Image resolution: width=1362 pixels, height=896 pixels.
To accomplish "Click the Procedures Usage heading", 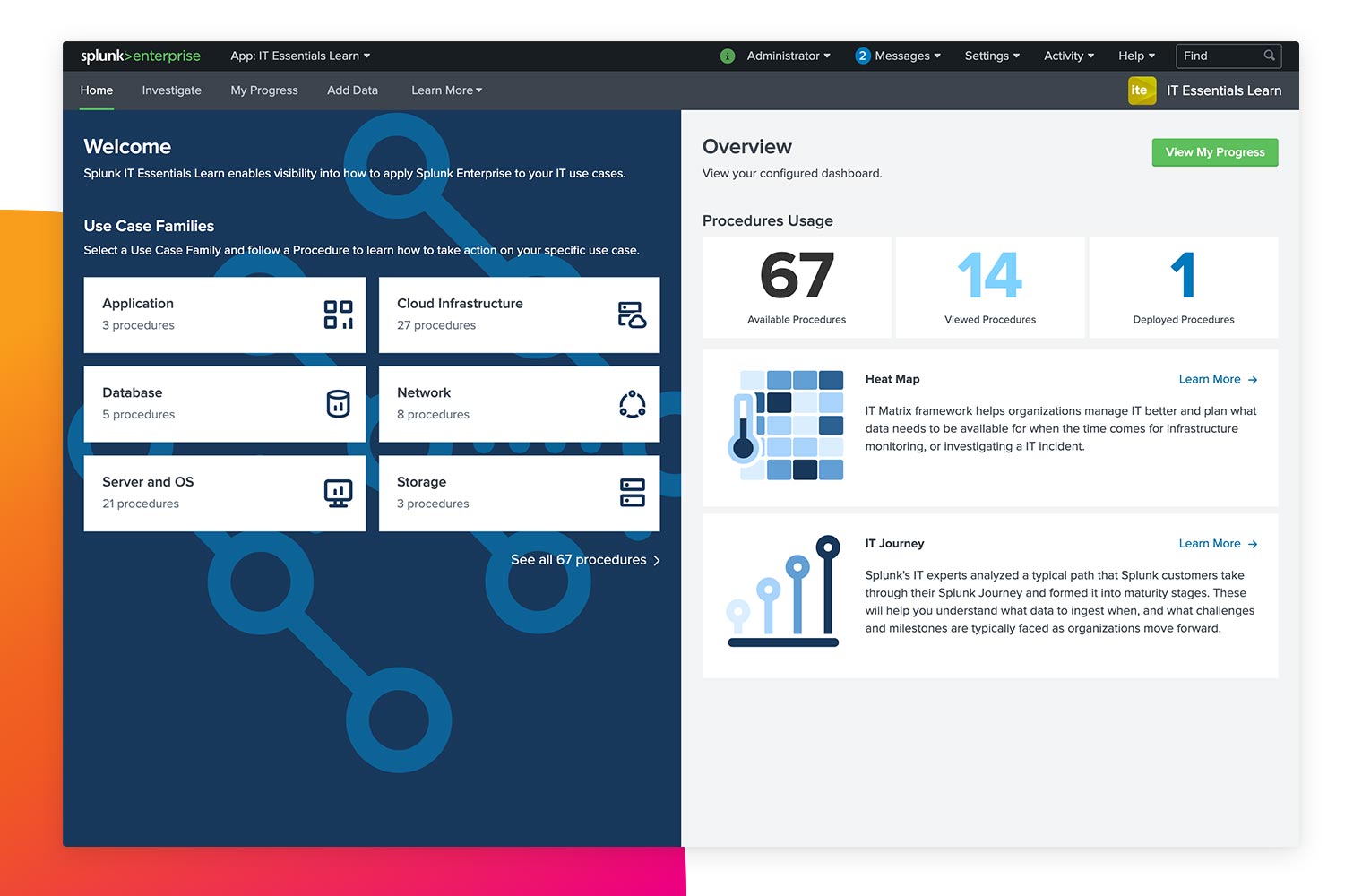I will (x=768, y=221).
